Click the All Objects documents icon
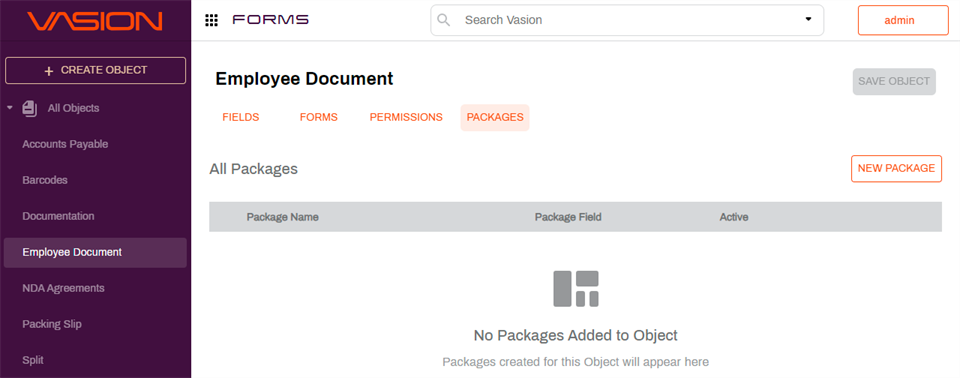Viewport: 960px width, 378px height. click(29, 108)
